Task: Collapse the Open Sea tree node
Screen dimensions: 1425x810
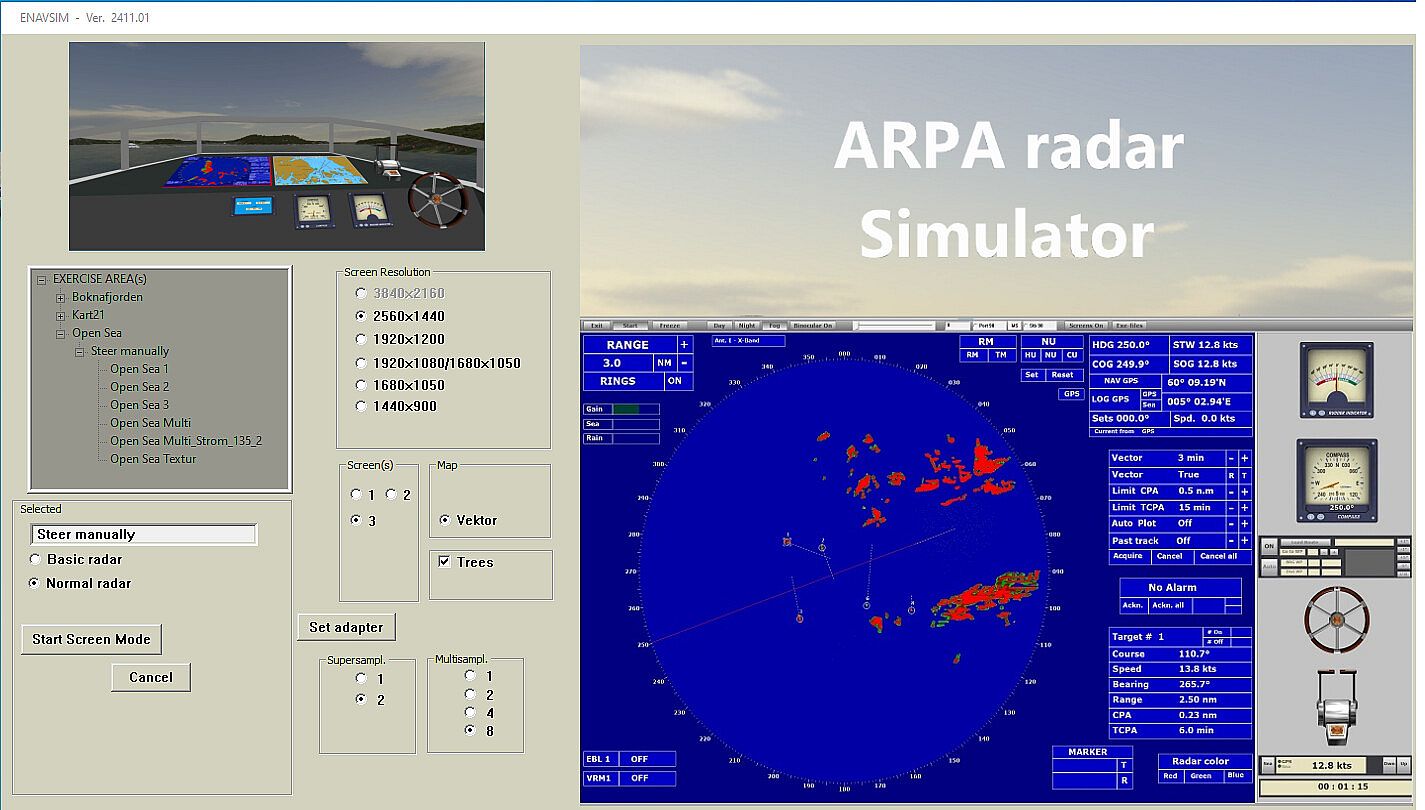Action: [61, 334]
